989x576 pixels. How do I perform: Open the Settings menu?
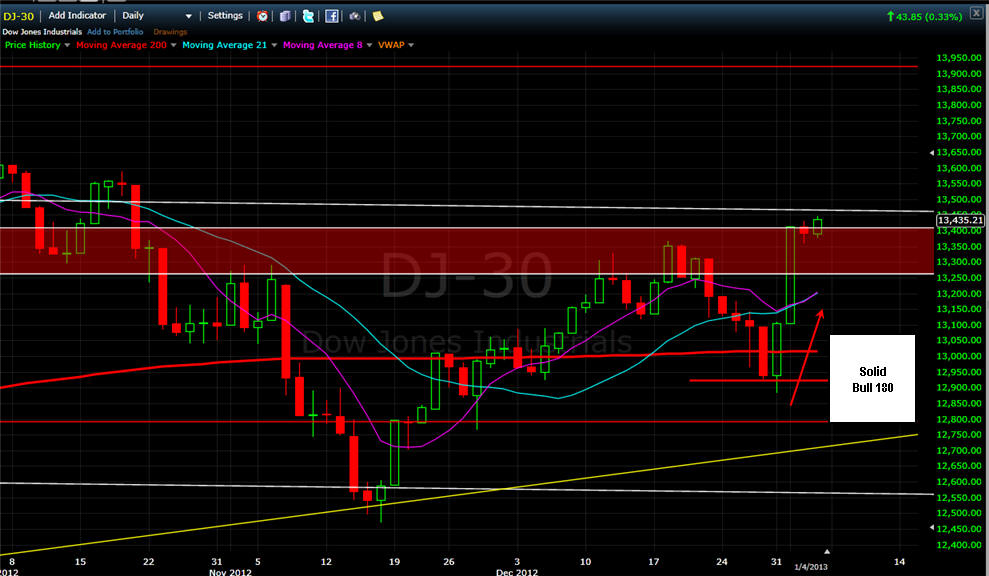click(x=225, y=16)
